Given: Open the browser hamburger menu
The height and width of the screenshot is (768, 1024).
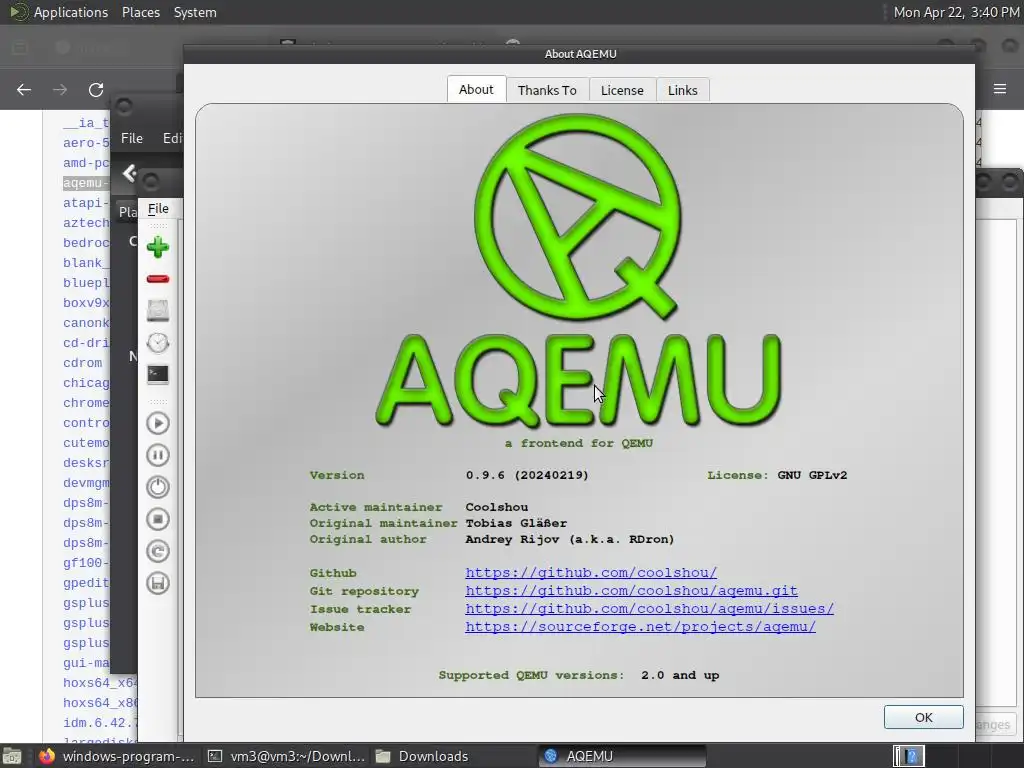Looking at the screenshot, I should point(1000,89).
